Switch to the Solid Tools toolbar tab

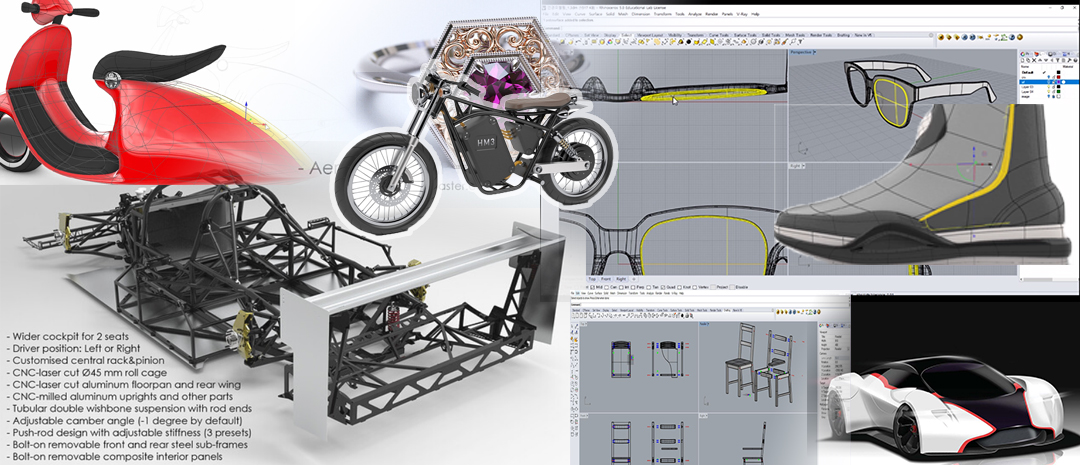(x=771, y=35)
